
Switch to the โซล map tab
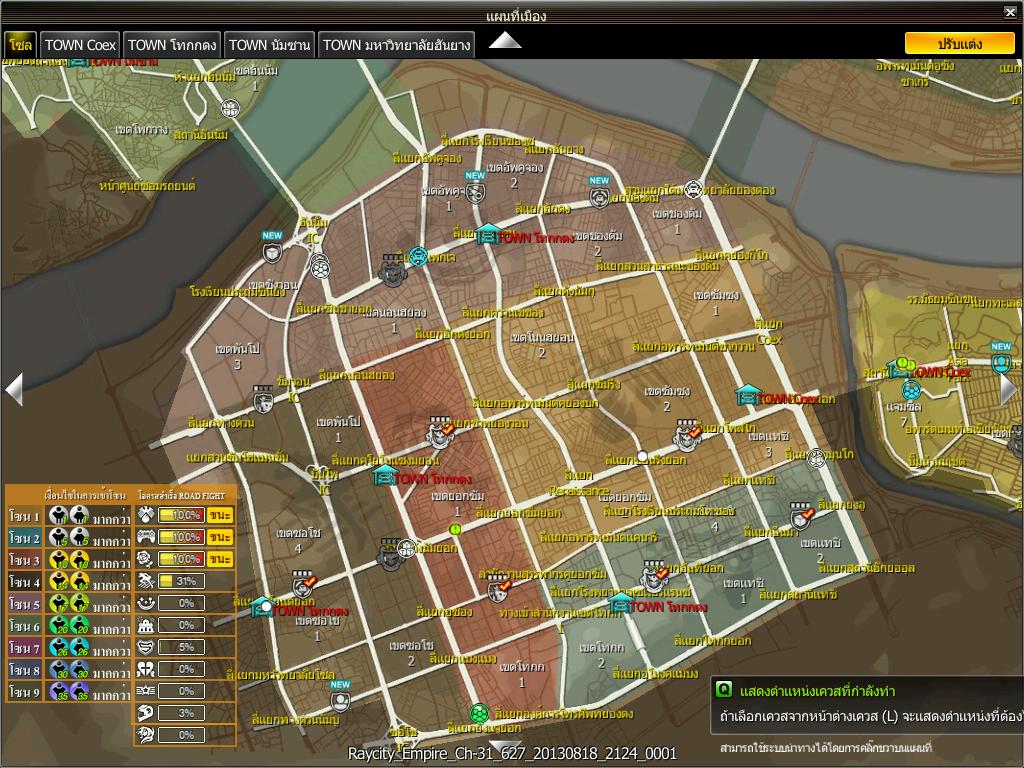pyautogui.click(x=20, y=45)
